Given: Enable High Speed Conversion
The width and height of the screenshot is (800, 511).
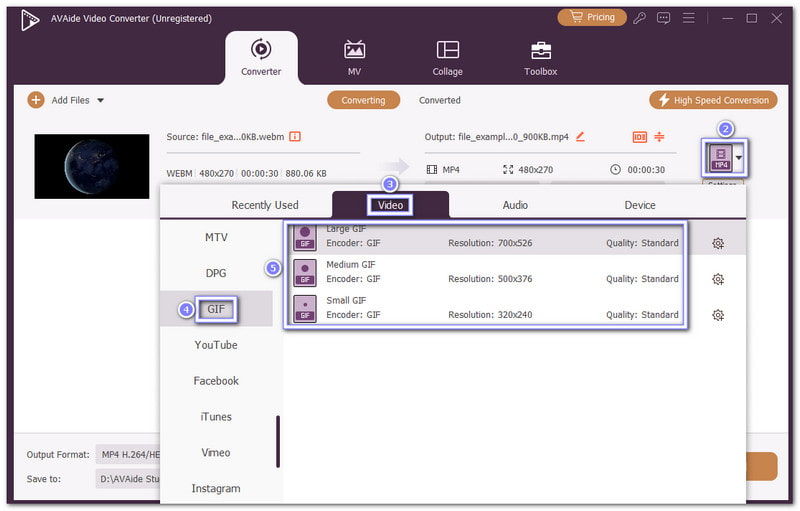Looking at the screenshot, I should [x=713, y=100].
